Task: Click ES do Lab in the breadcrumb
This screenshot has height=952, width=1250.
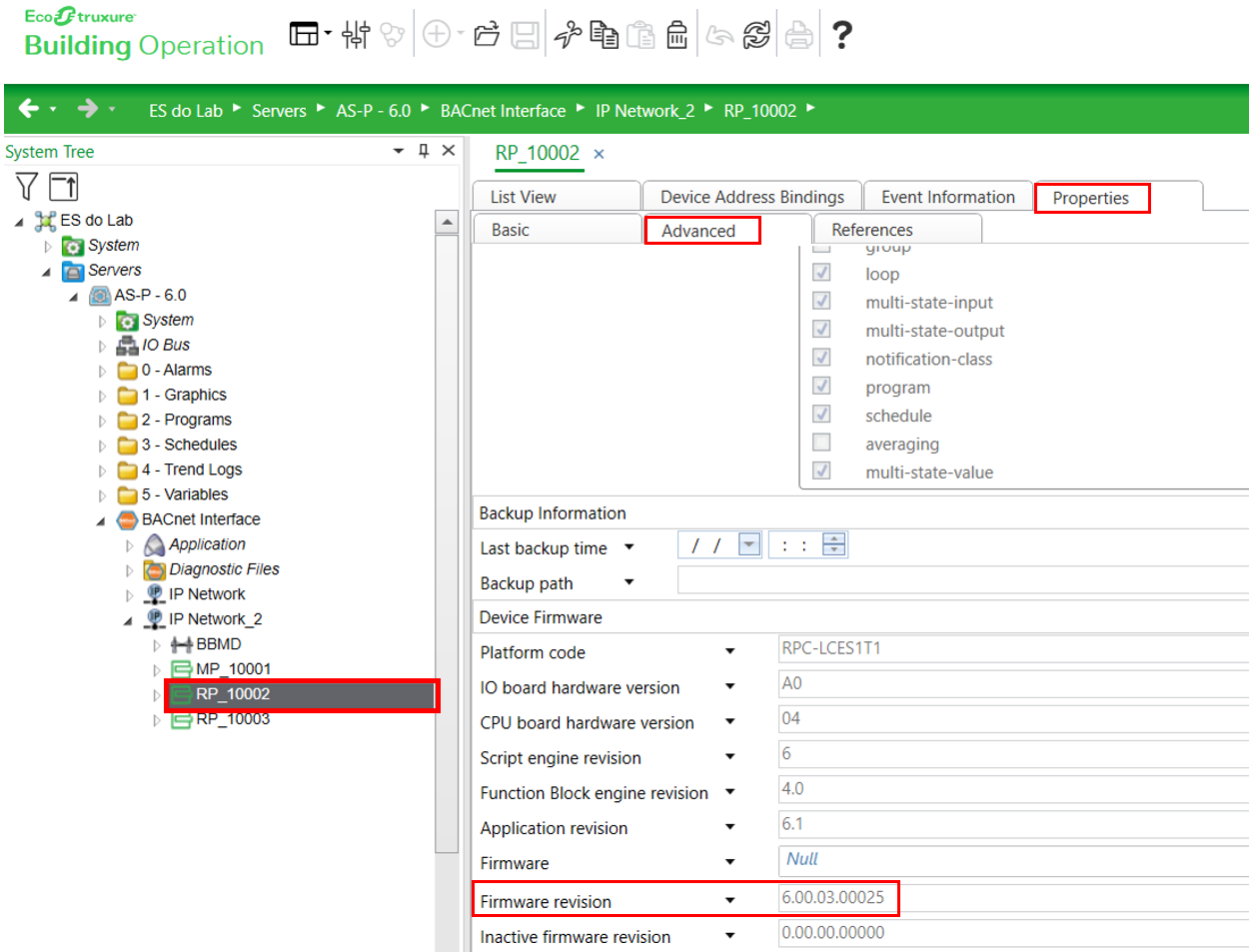Action: [186, 110]
